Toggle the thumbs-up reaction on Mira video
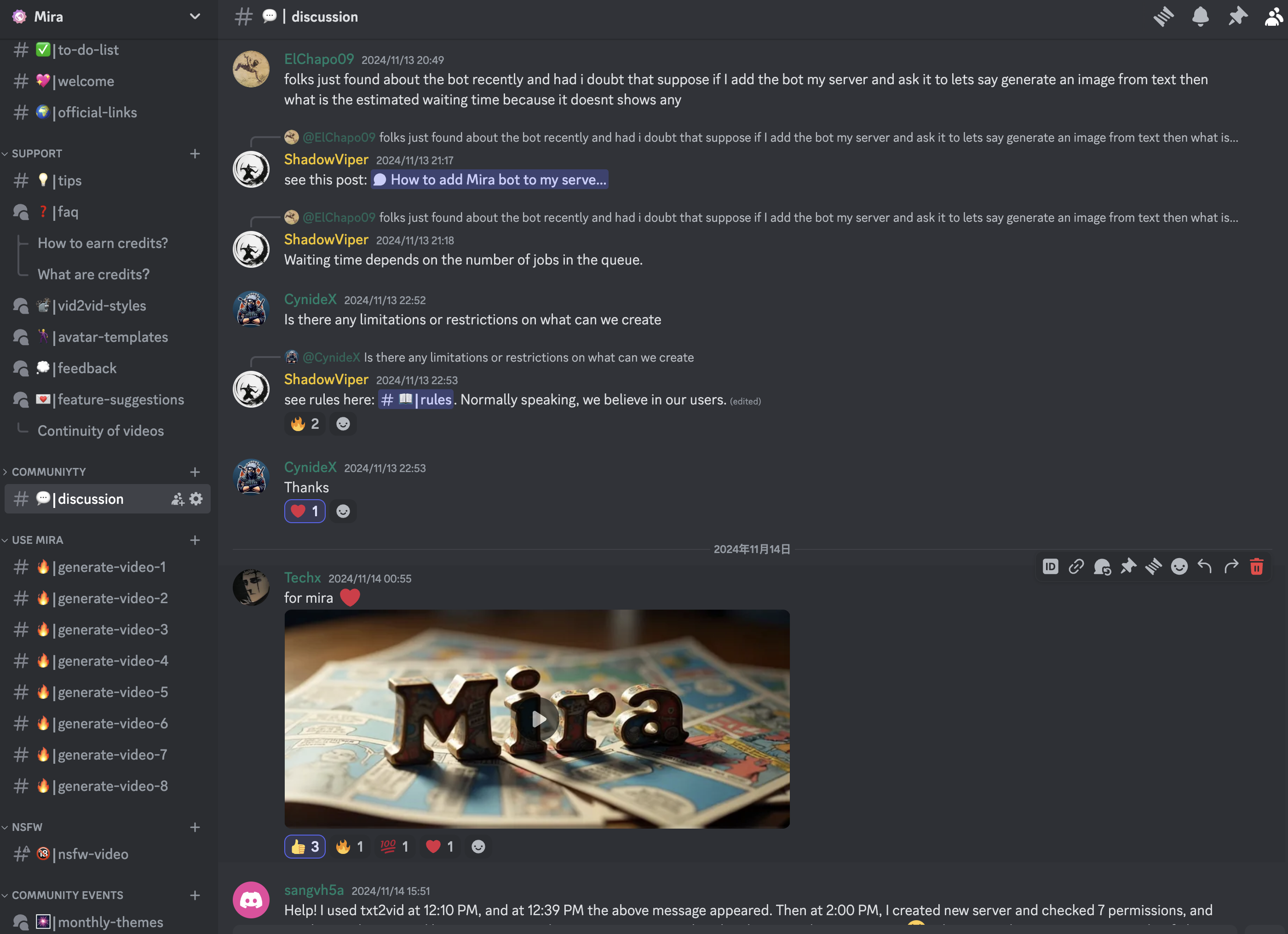Screen dimensions: 1288x934 coord(305,847)
